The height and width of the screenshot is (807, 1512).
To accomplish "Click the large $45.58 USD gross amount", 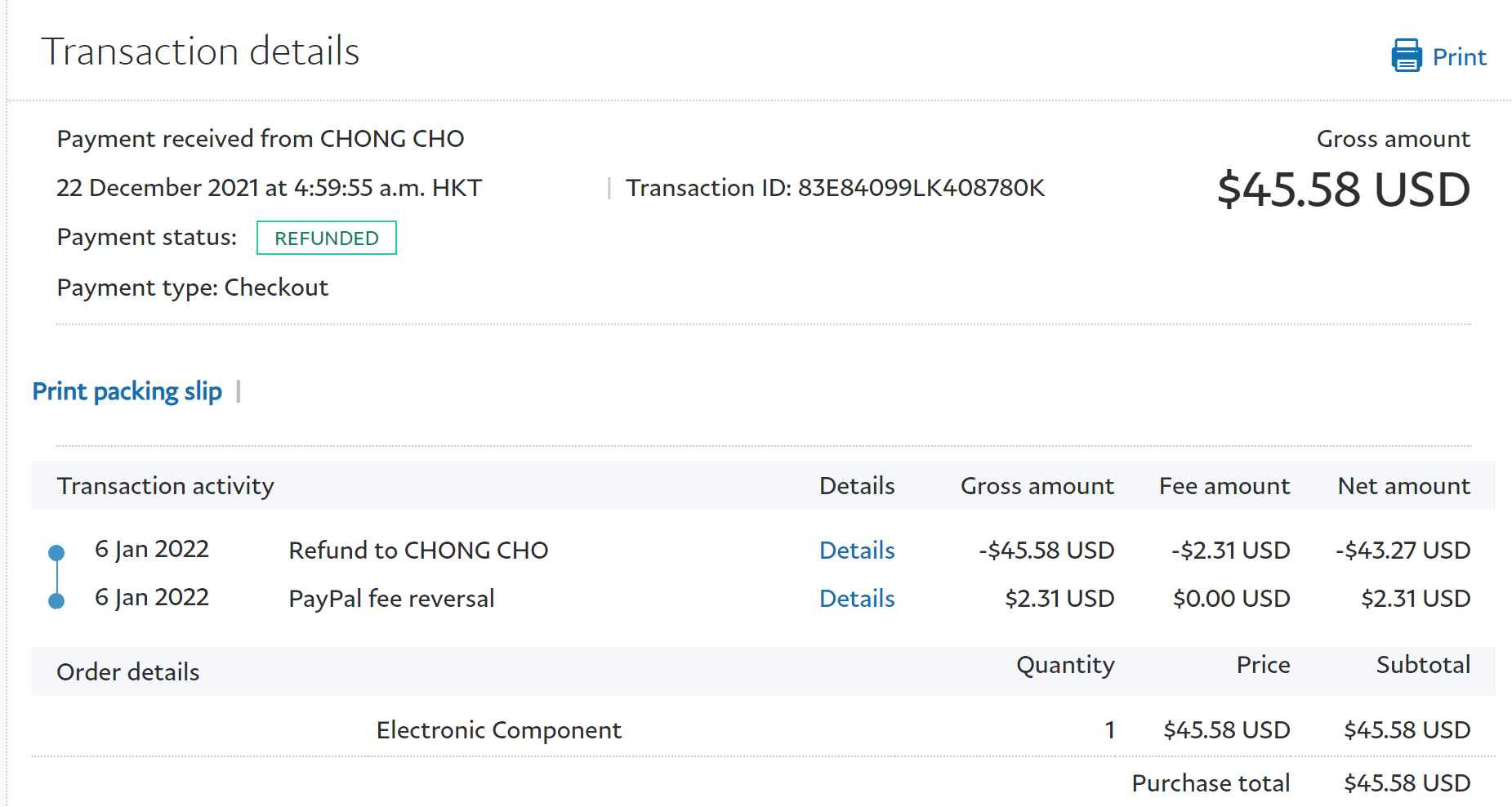I will (x=1343, y=189).
